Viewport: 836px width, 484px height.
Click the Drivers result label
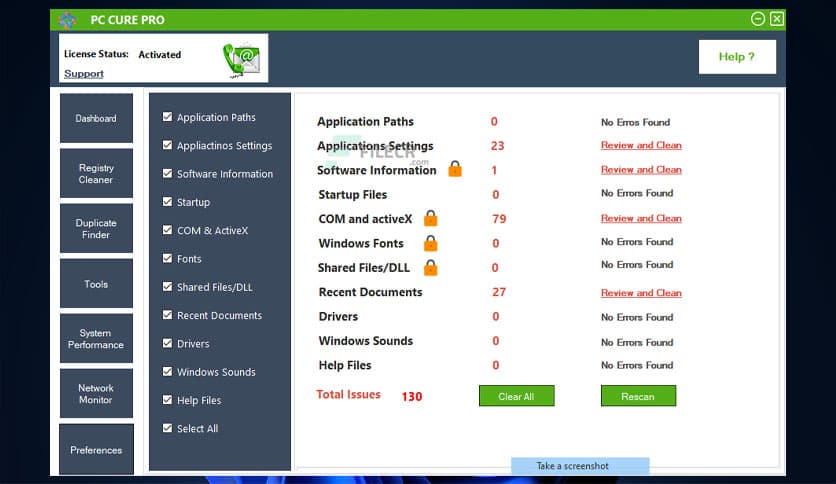[x=338, y=316]
